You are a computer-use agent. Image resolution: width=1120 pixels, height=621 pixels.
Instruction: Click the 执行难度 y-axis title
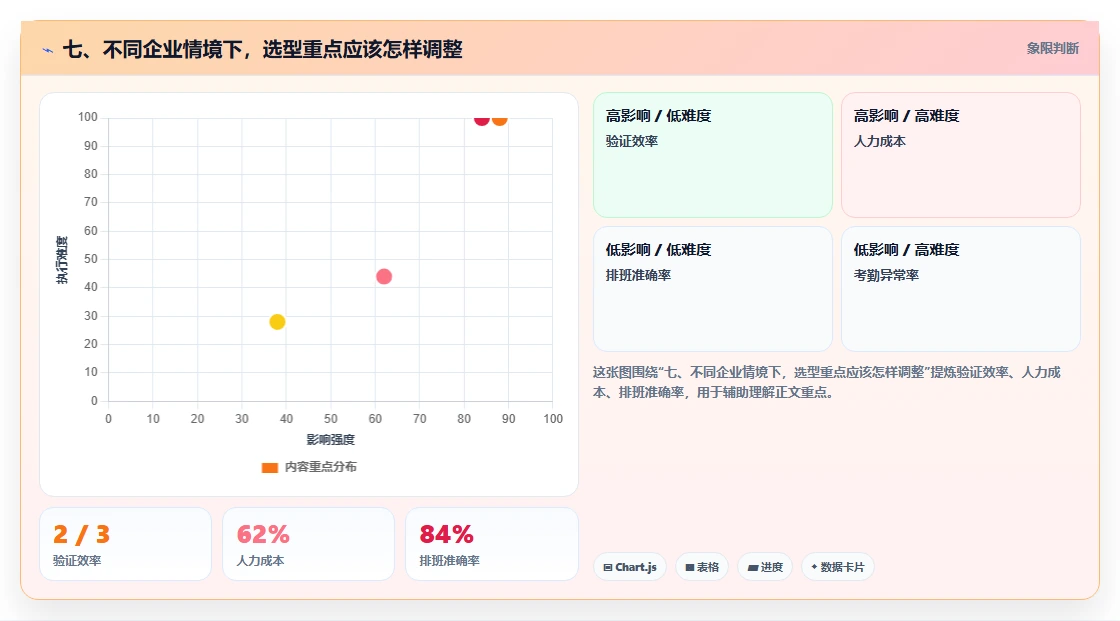pyautogui.click(x=62, y=259)
